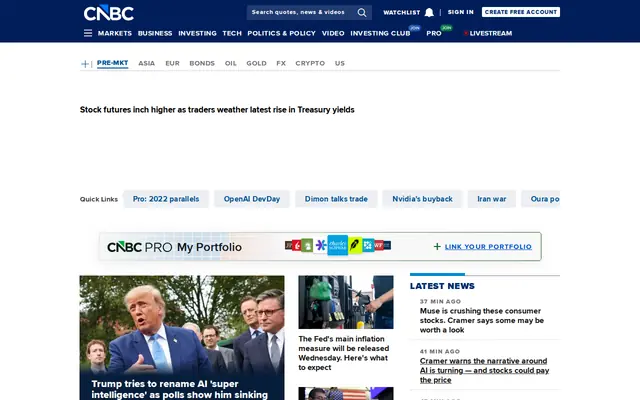Viewport: 640px width, 400px height.
Task: Click the search magnifier icon
Action: pos(362,13)
